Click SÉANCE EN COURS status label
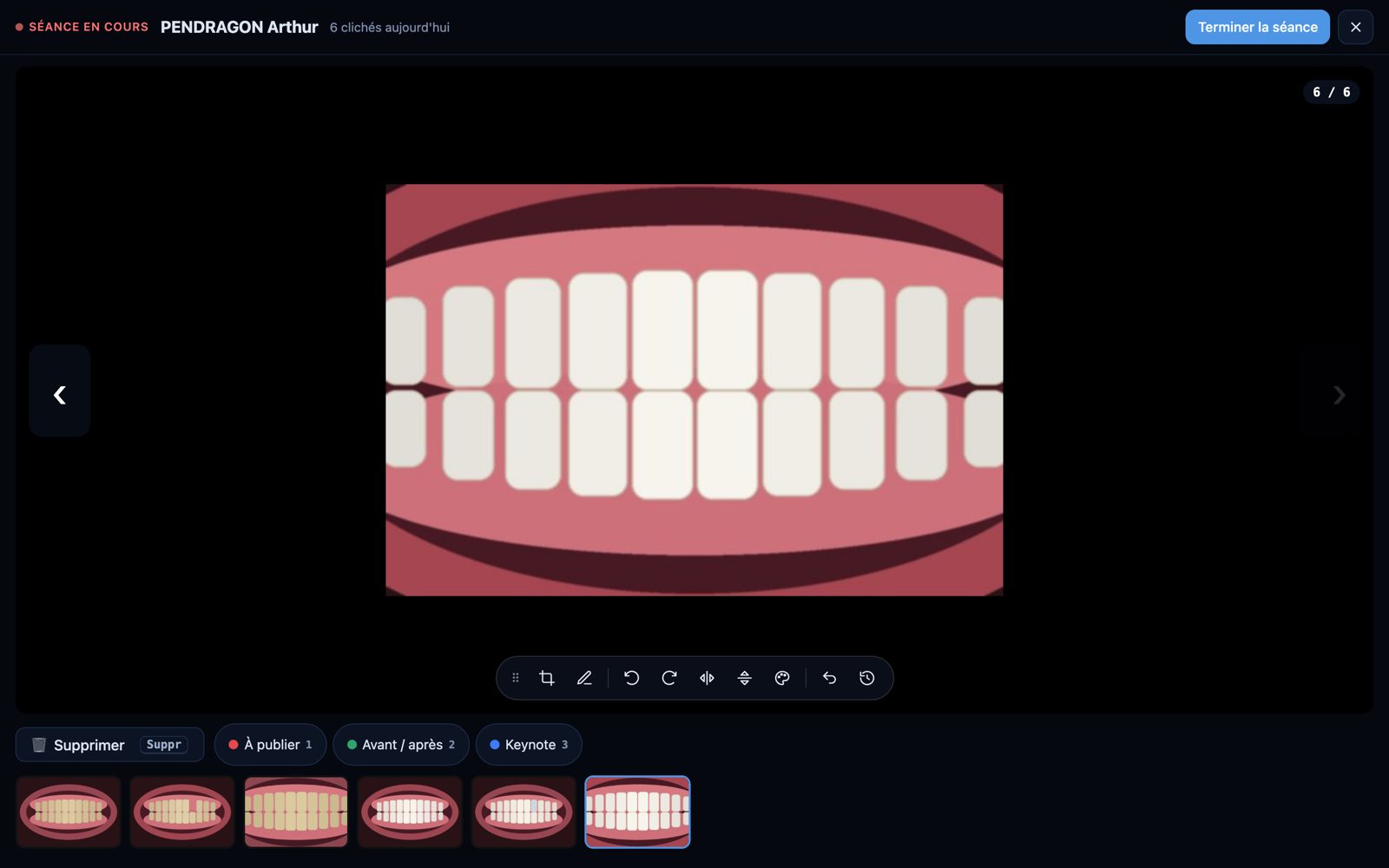1389x868 pixels. click(x=89, y=27)
